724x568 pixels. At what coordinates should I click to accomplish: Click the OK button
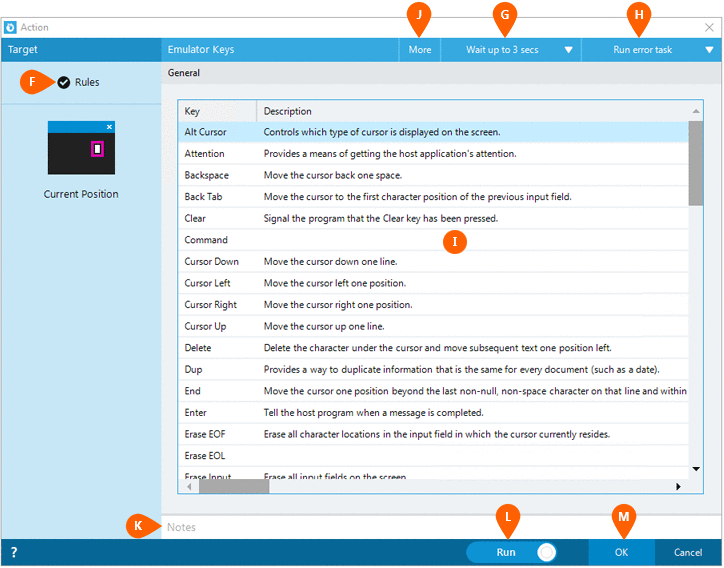point(621,553)
